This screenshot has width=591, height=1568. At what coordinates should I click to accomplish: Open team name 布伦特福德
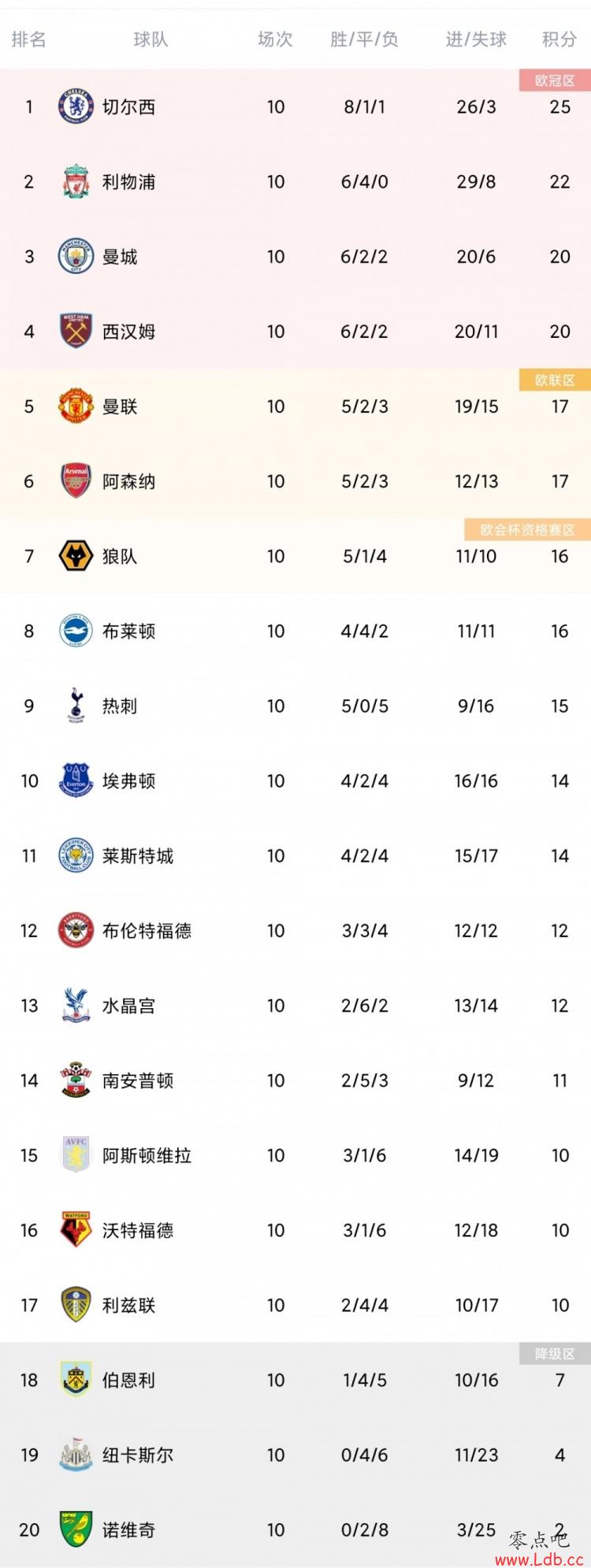coord(147,930)
